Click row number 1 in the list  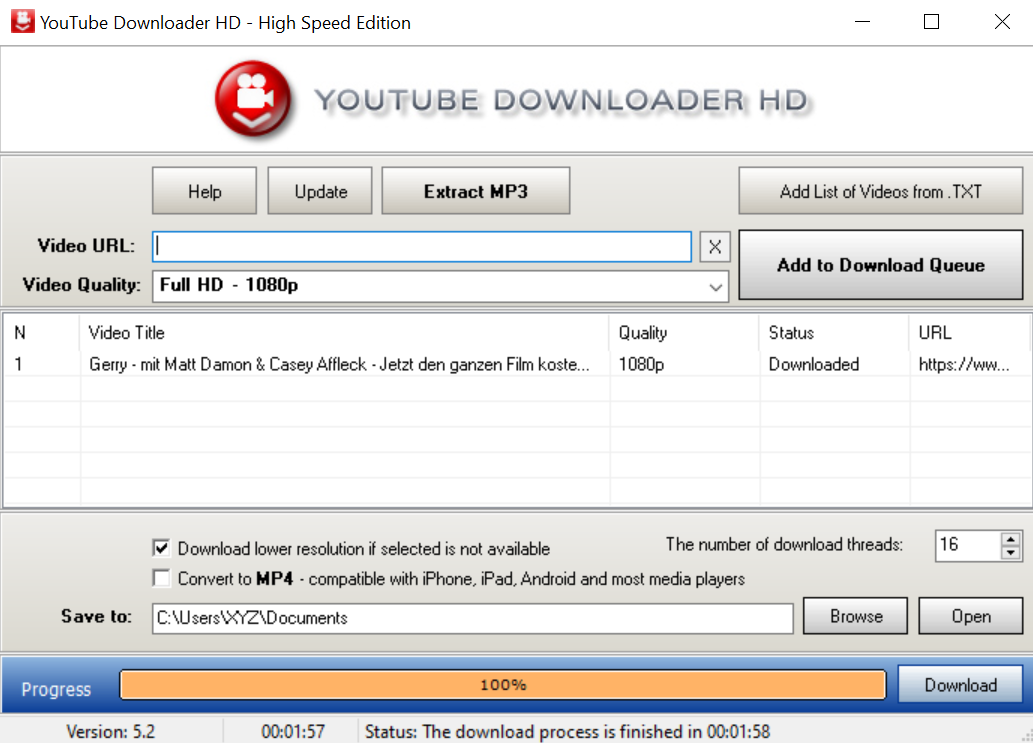click(18, 364)
